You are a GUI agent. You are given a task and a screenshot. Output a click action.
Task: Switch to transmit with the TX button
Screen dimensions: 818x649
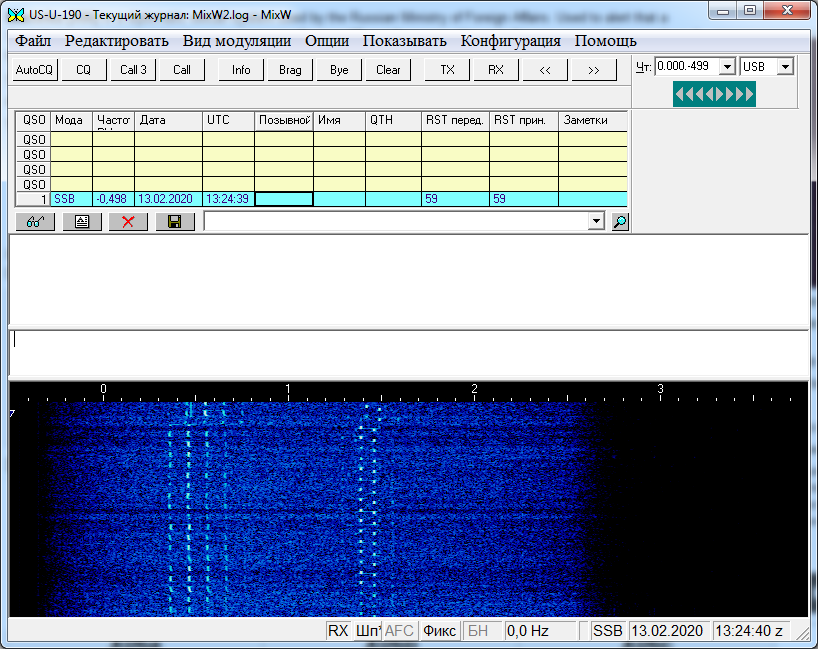pos(447,70)
